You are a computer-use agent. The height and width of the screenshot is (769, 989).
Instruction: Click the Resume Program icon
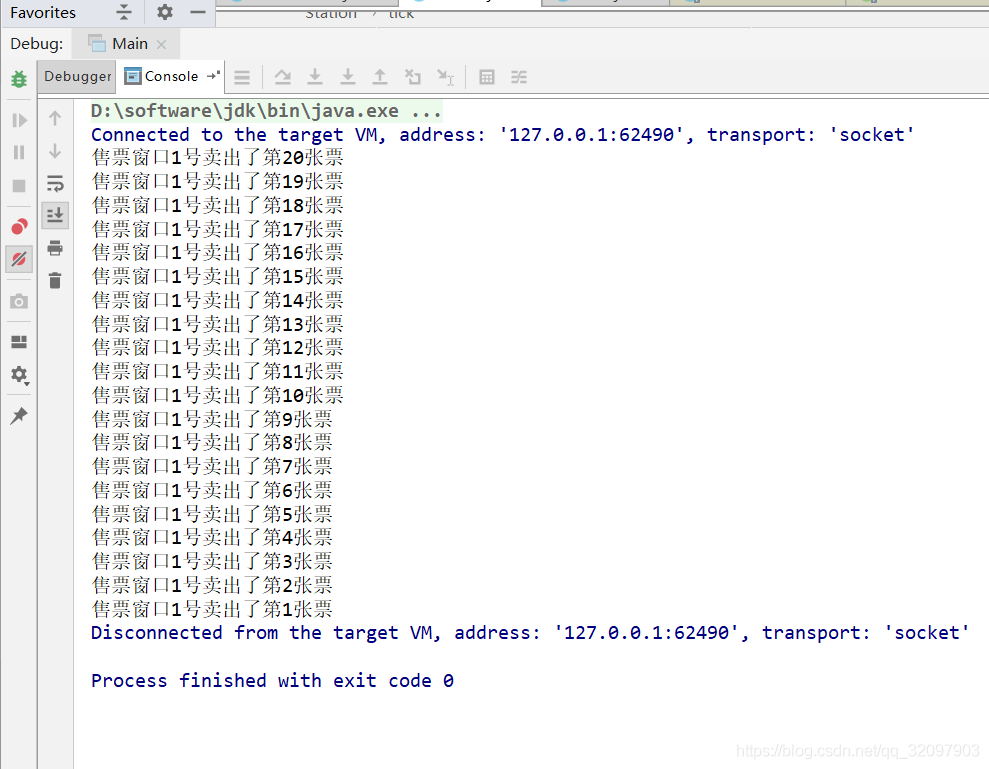[x=19, y=120]
